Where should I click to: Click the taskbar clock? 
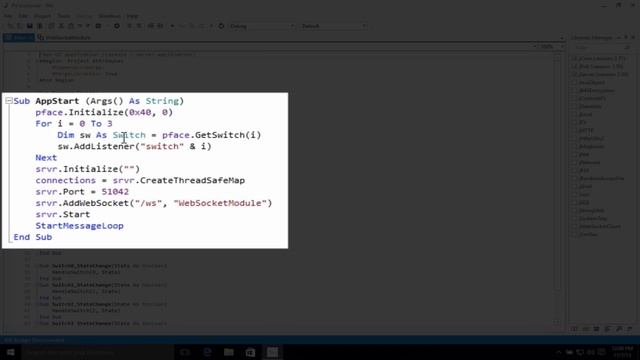(x=622, y=352)
